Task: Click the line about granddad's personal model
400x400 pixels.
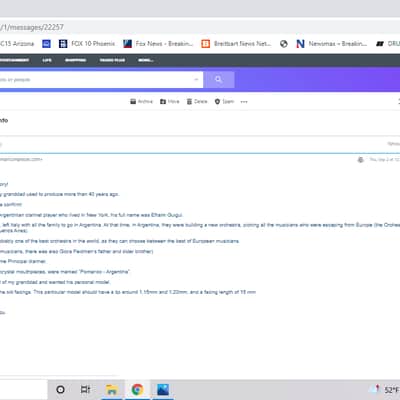Action: click(x=55, y=282)
